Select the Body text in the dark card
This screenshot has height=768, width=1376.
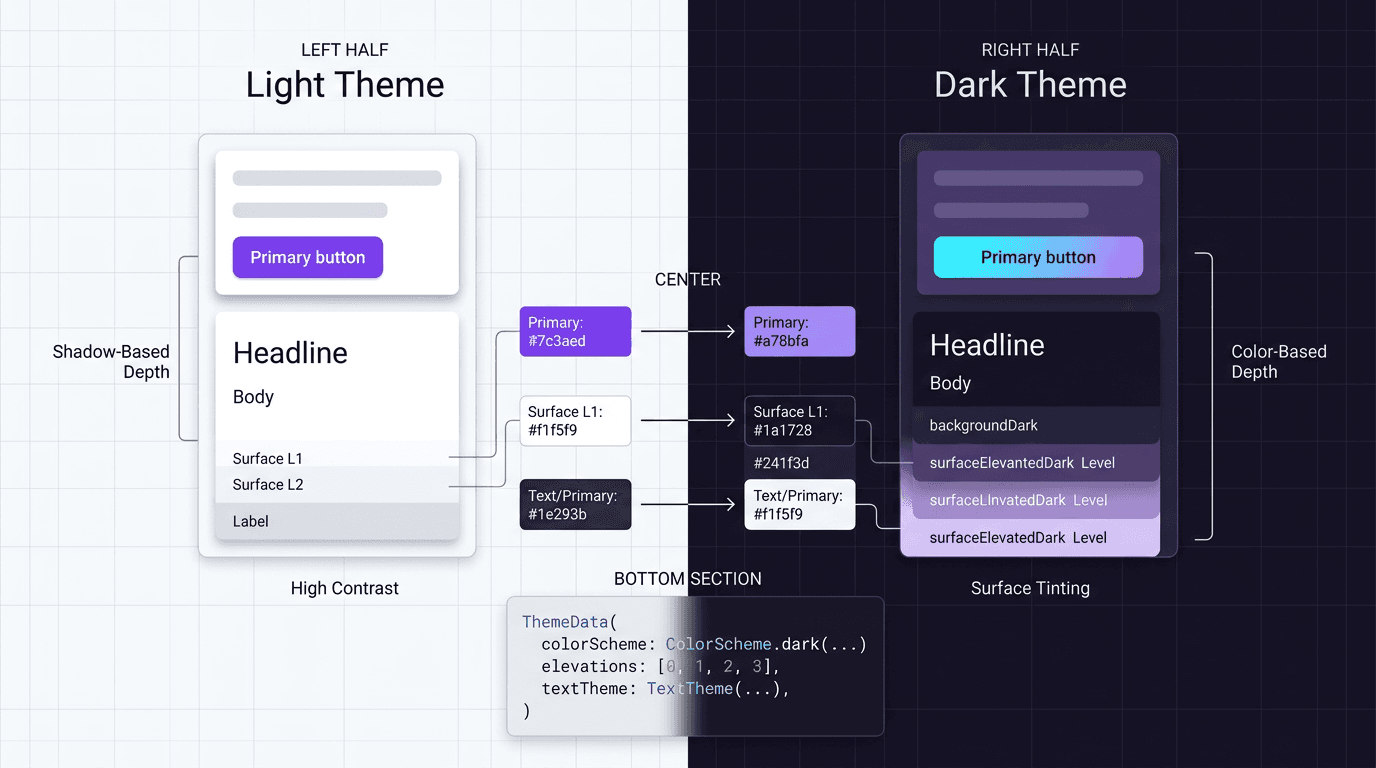coord(950,383)
